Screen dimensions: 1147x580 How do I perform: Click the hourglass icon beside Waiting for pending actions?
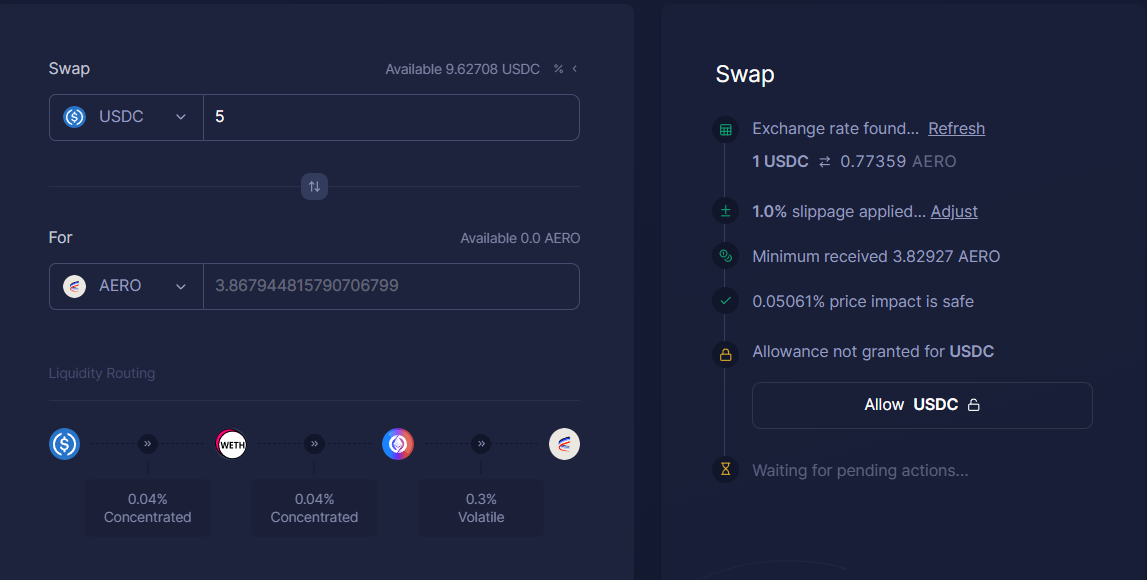[725, 470]
